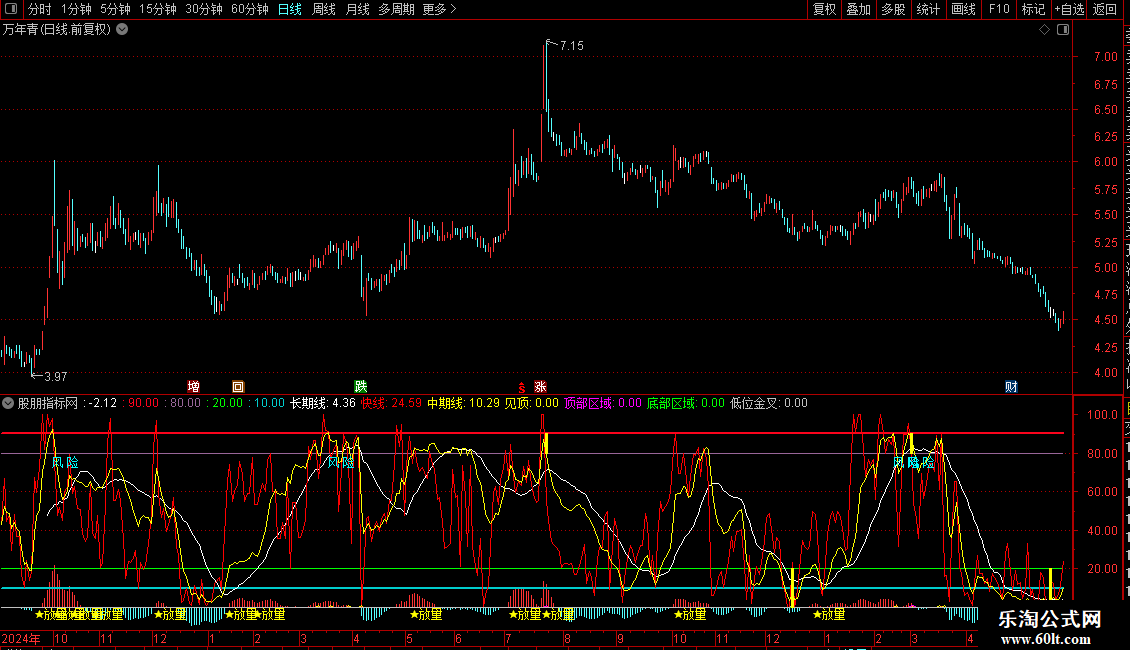The image size is (1130, 650).
Task: Click the 快线: 24.59 value
Action: click(391, 404)
